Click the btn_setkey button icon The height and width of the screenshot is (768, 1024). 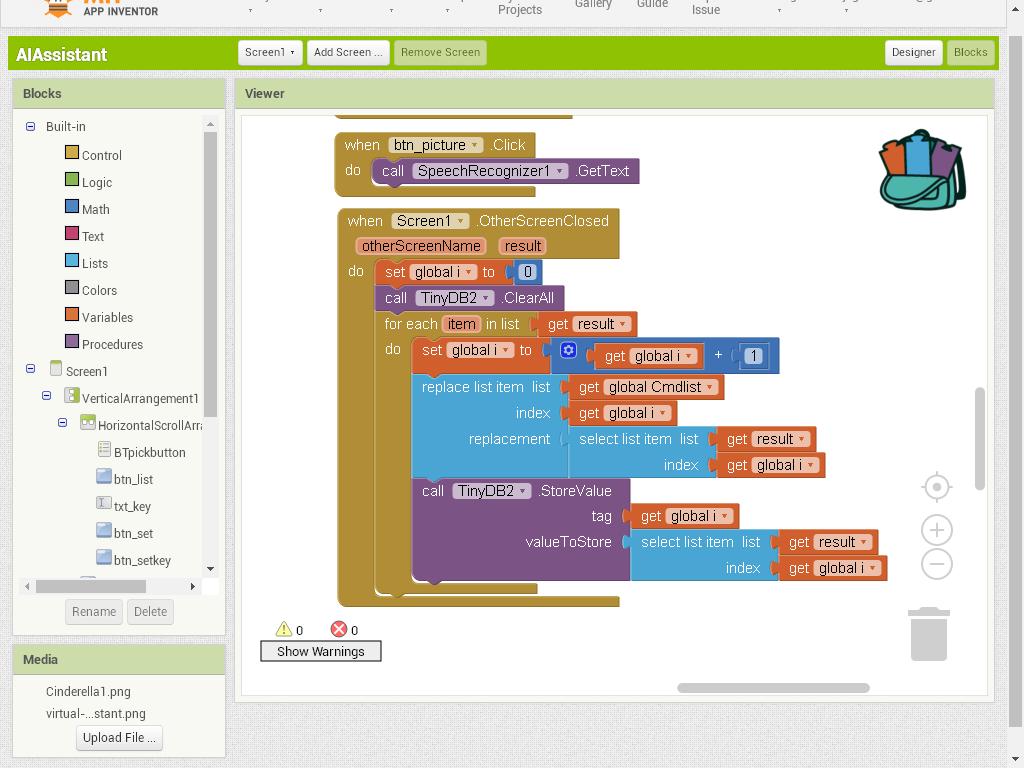[104, 558]
